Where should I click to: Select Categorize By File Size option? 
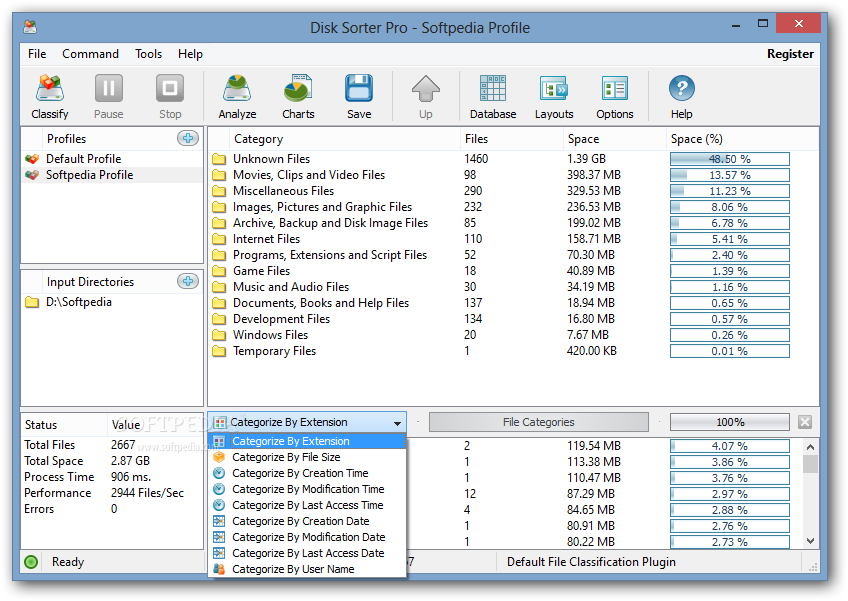click(x=307, y=457)
